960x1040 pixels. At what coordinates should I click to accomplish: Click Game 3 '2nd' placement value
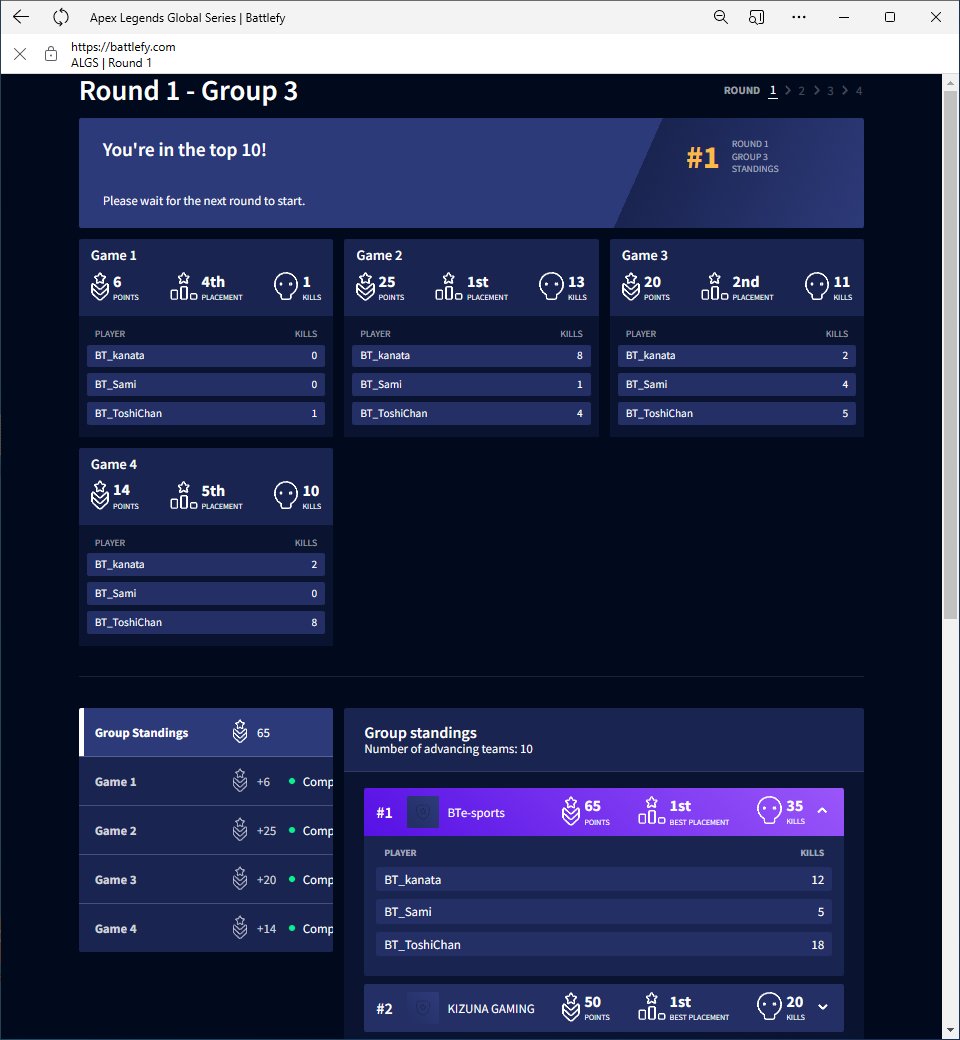pyautogui.click(x=746, y=282)
